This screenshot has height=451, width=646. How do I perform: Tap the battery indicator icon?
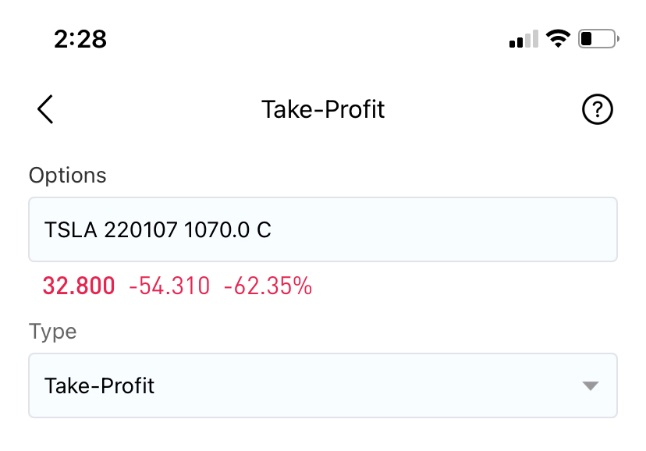pyautogui.click(x=599, y=39)
